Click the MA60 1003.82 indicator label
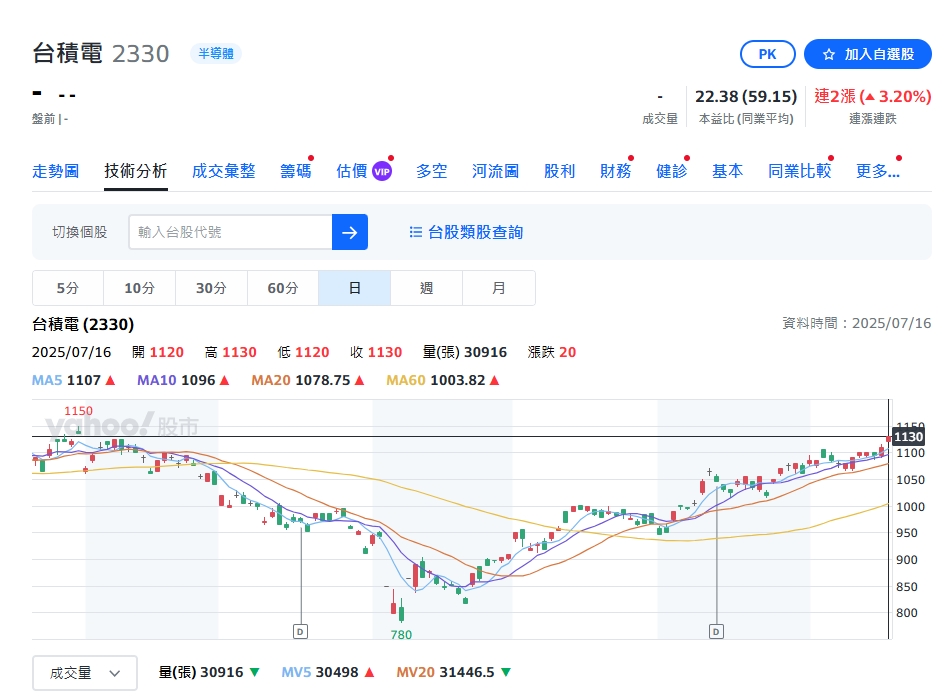 [x=442, y=380]
